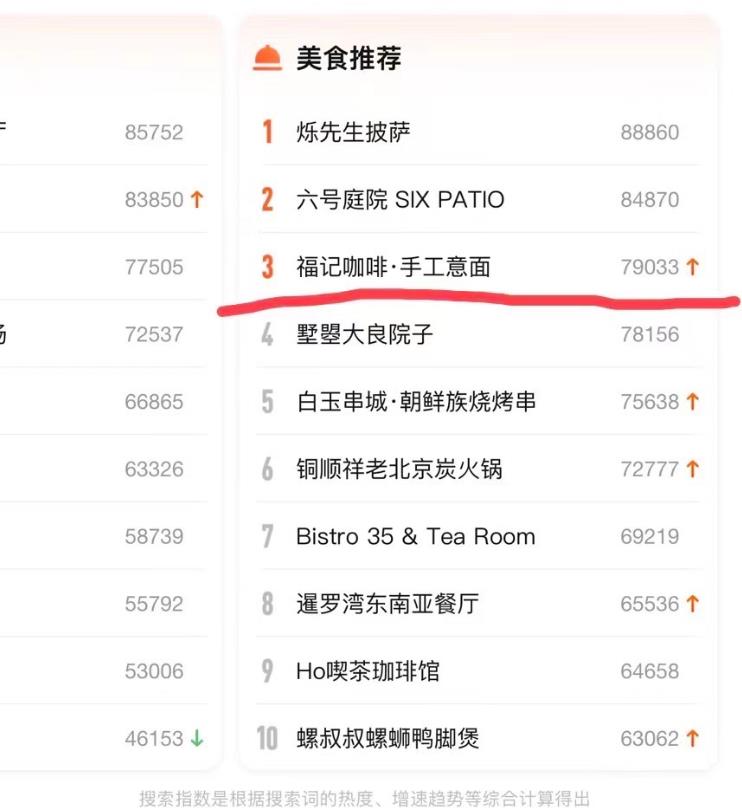The width and height of the screenshot is (742, 808).
Task: Open Ho喫茶珈琲馆 listing
Action: [367, 671]
